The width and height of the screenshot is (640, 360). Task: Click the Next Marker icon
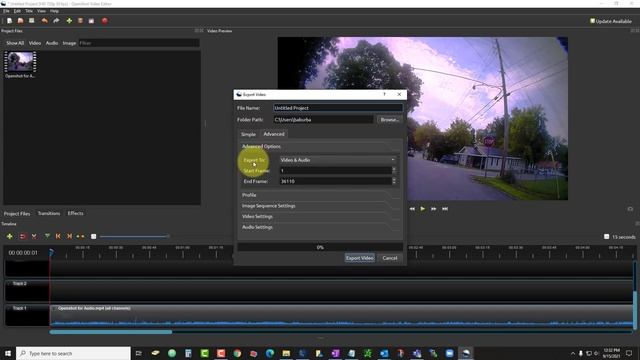tap(69, 236)
